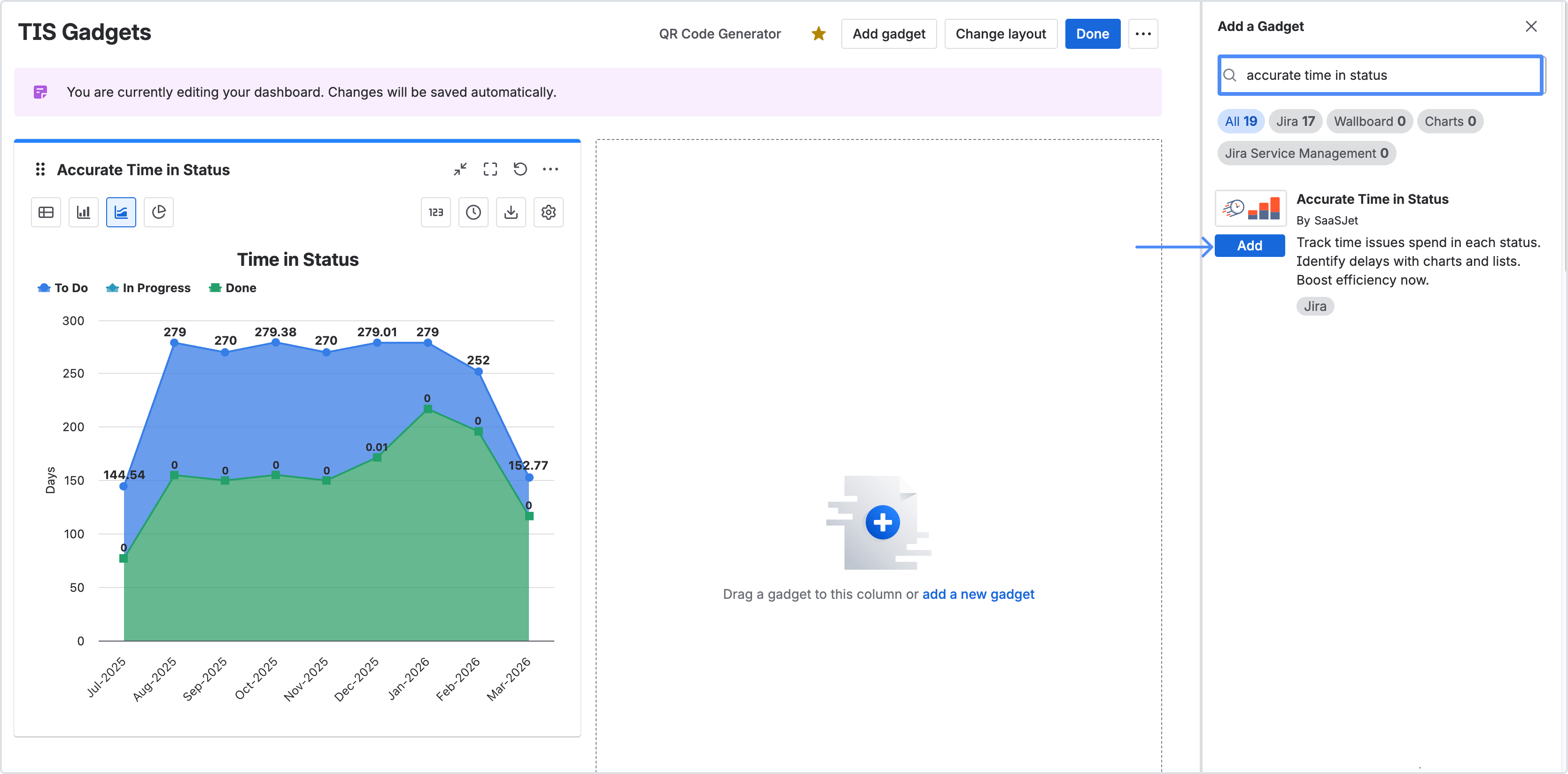The width and height of the screenshot is (1568, 774).
Task: Refresh the Accurate Time in Status gadget
Action: [x=520, y=169]
